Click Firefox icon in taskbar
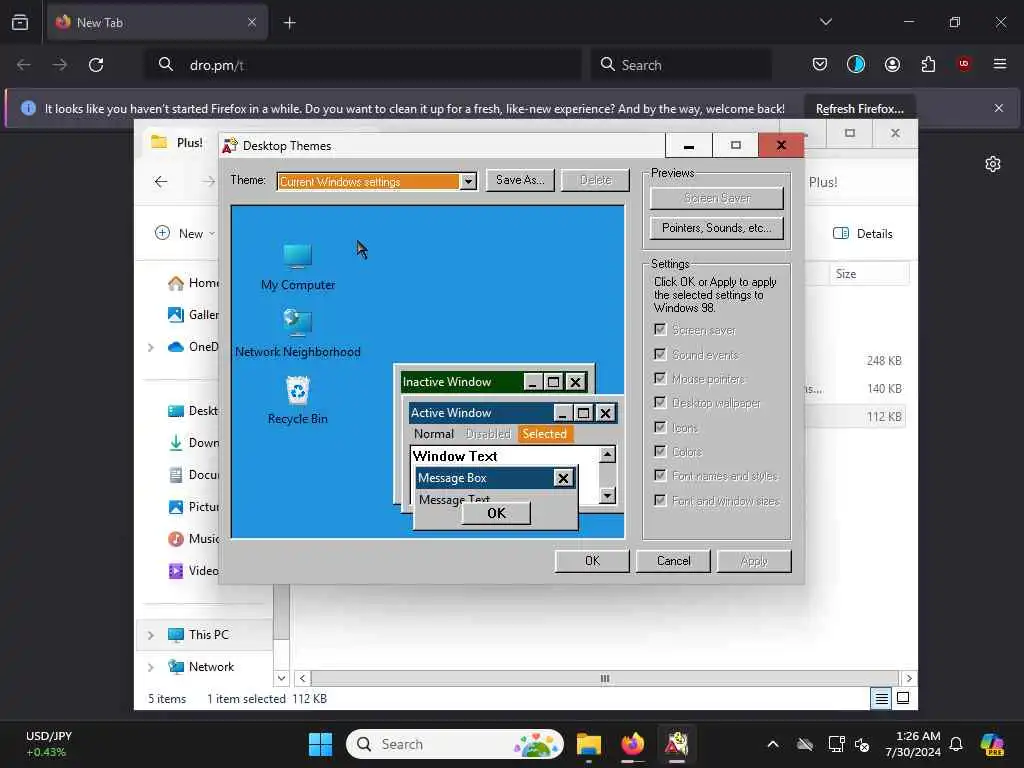This screenshot has height=768, width=1024. pyautogui.click(x=632, y=744)
